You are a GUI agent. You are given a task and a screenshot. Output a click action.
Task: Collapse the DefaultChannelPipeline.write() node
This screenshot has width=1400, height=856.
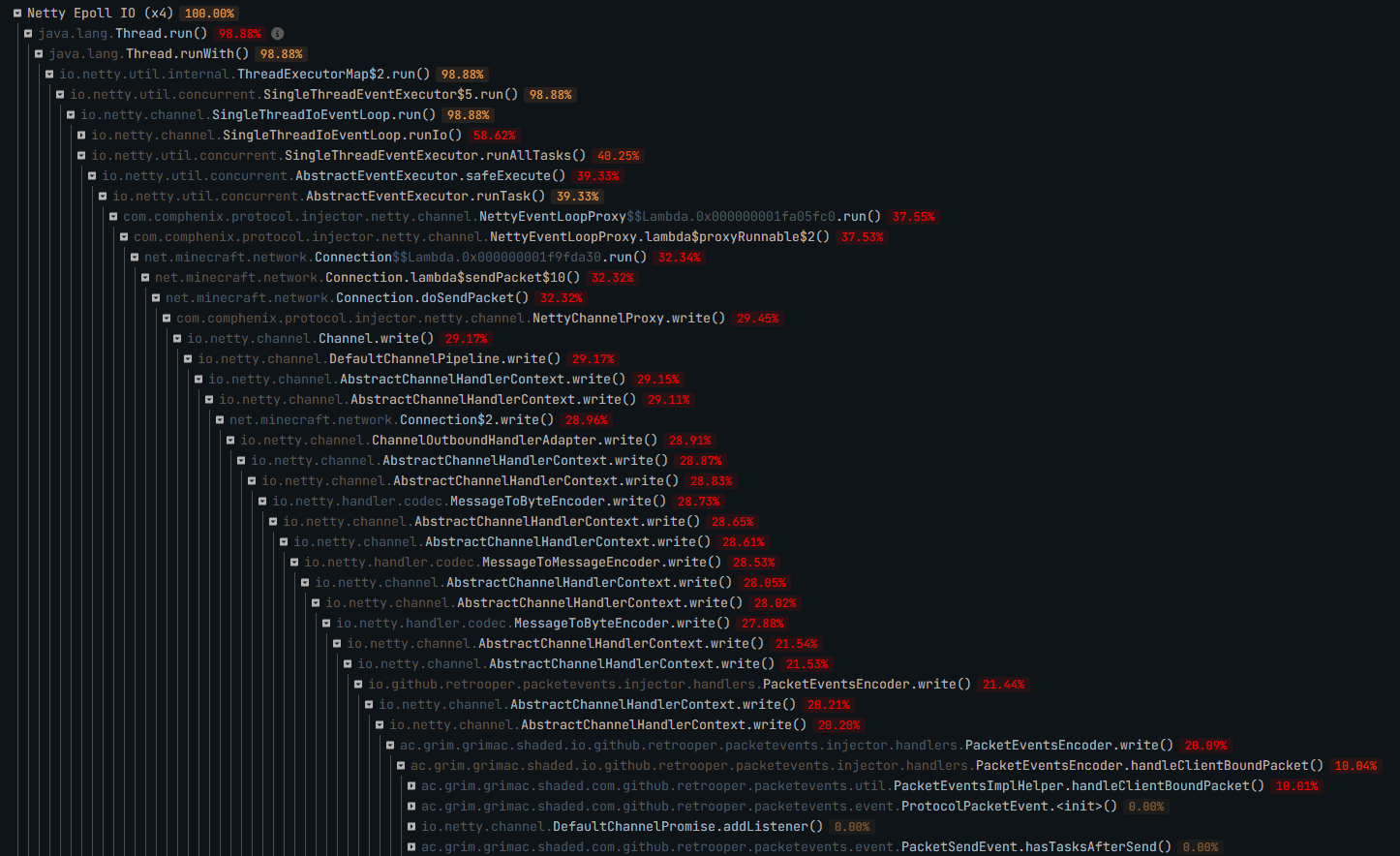click(x=188, y=359)
